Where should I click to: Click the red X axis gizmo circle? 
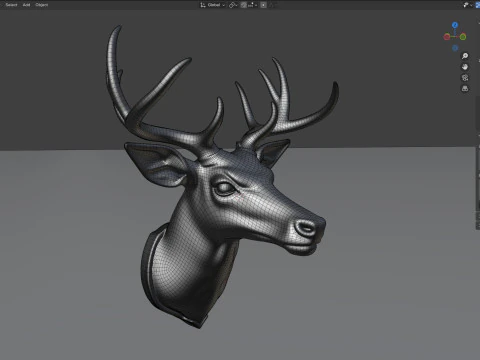pos(447,37)
